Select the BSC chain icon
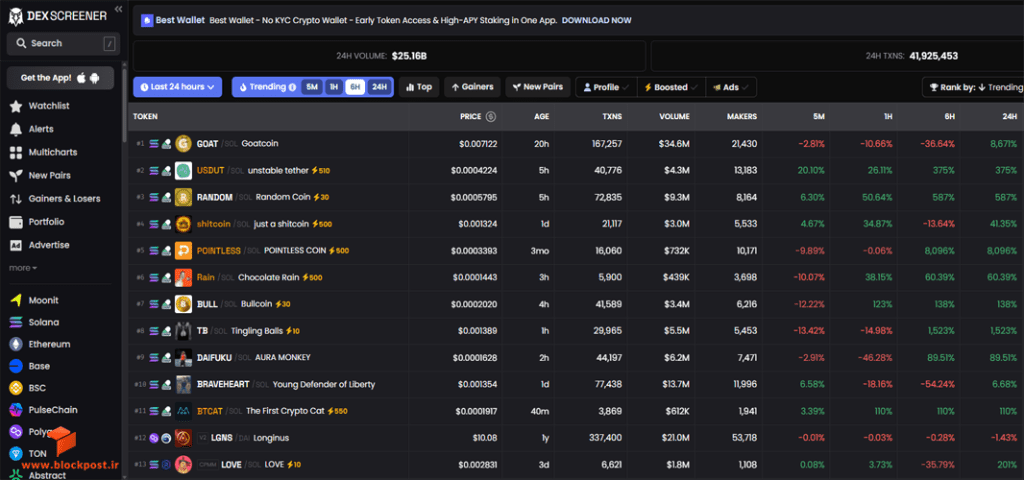The image size is (1024, 480). (16, 388)
